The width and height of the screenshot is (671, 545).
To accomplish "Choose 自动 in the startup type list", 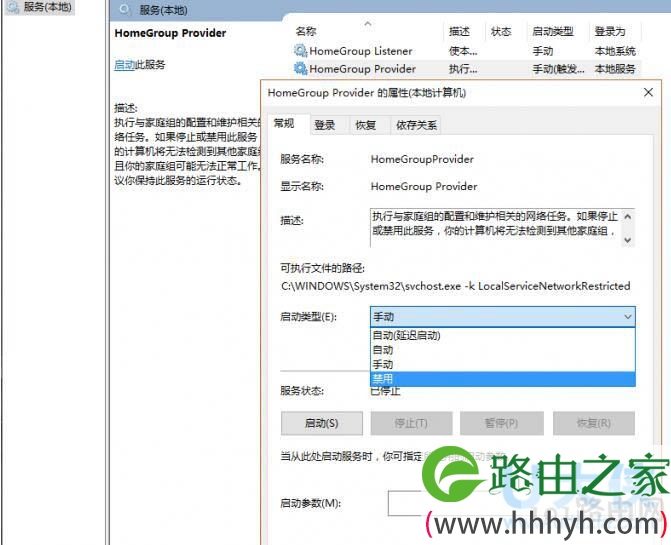I will (x=502, y=350).
